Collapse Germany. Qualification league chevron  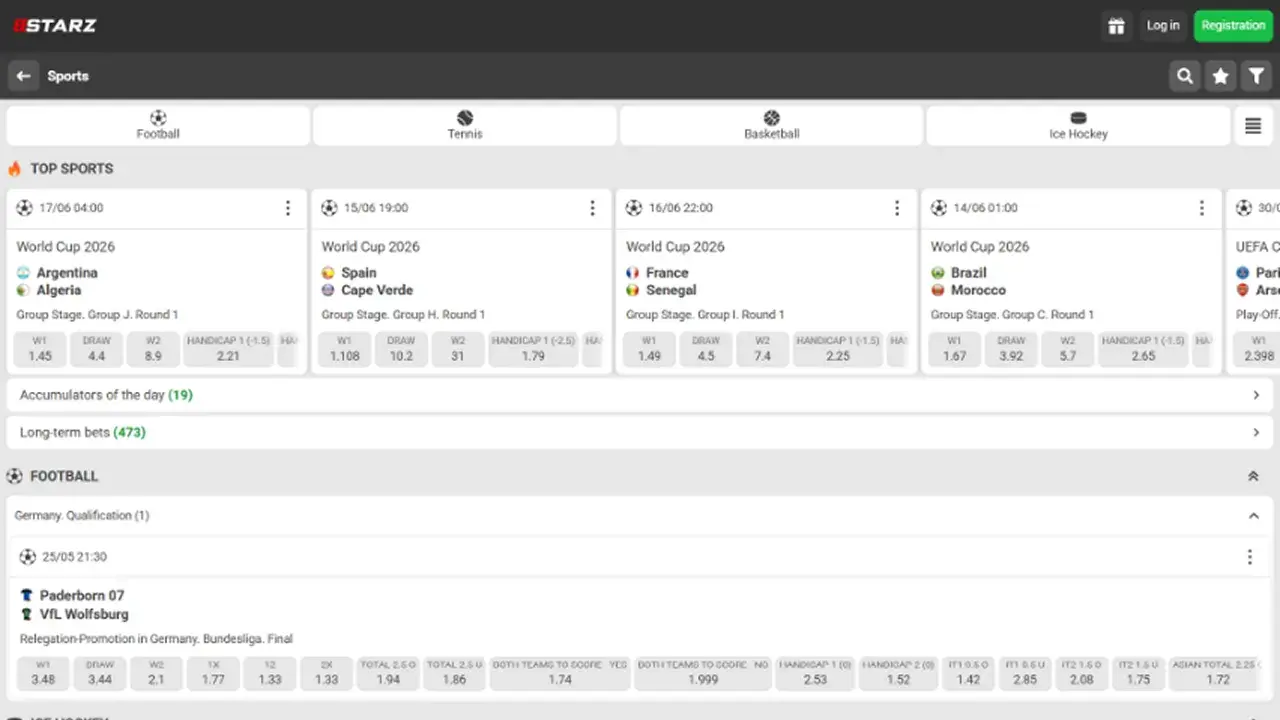tap(1253, 516)
